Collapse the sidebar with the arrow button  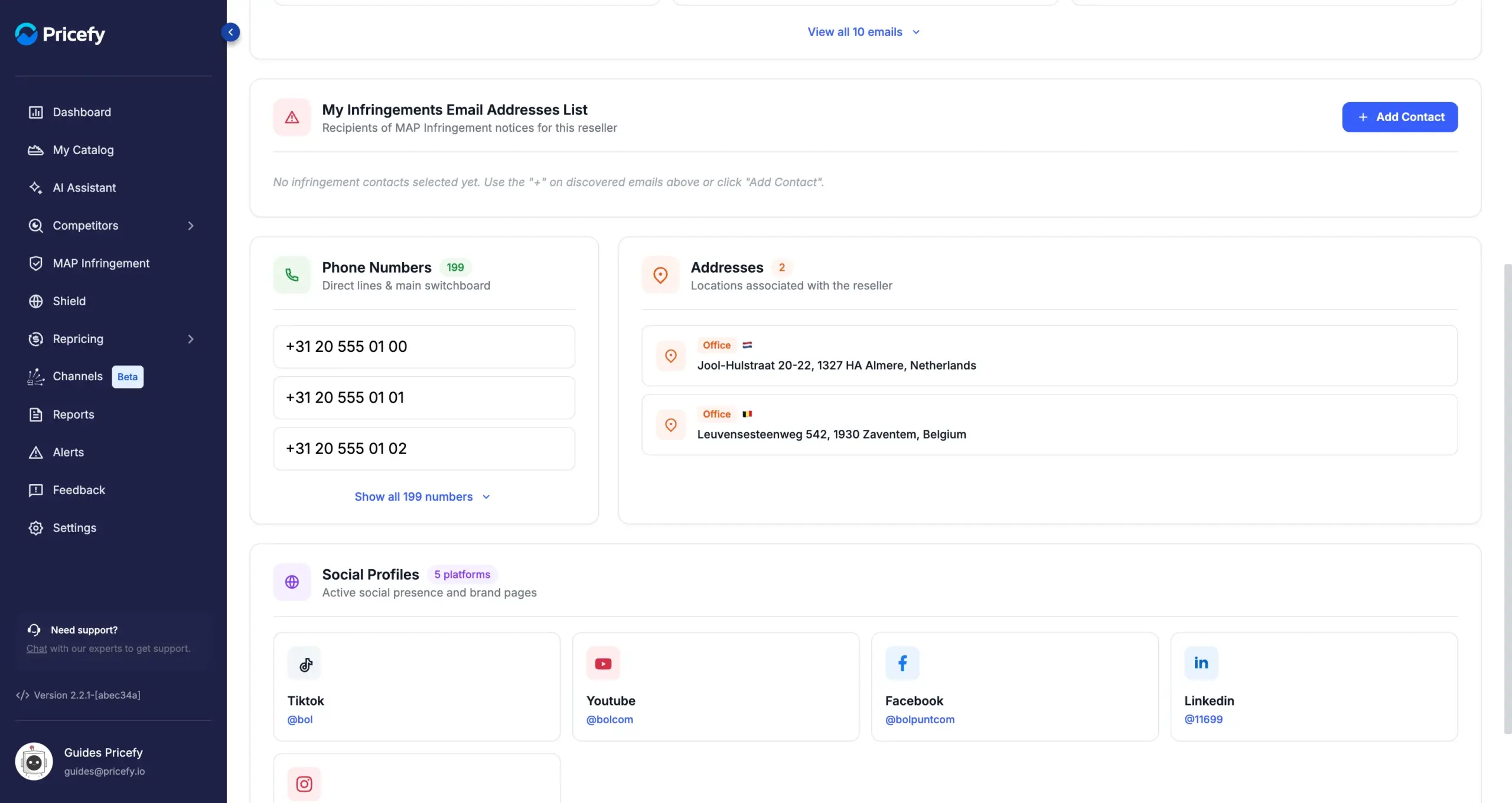[x=231, y=32]
